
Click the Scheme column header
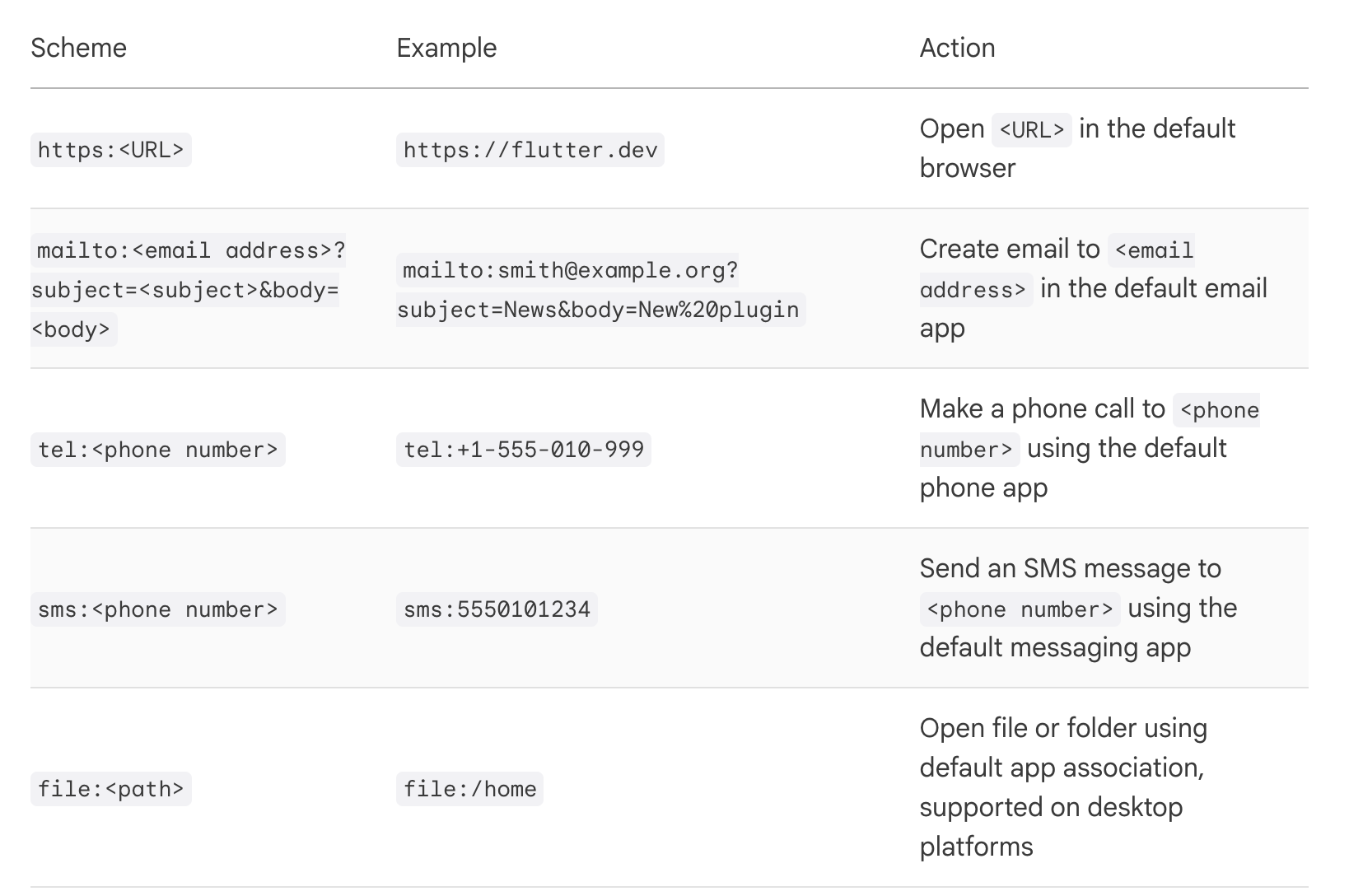(78, 48)
